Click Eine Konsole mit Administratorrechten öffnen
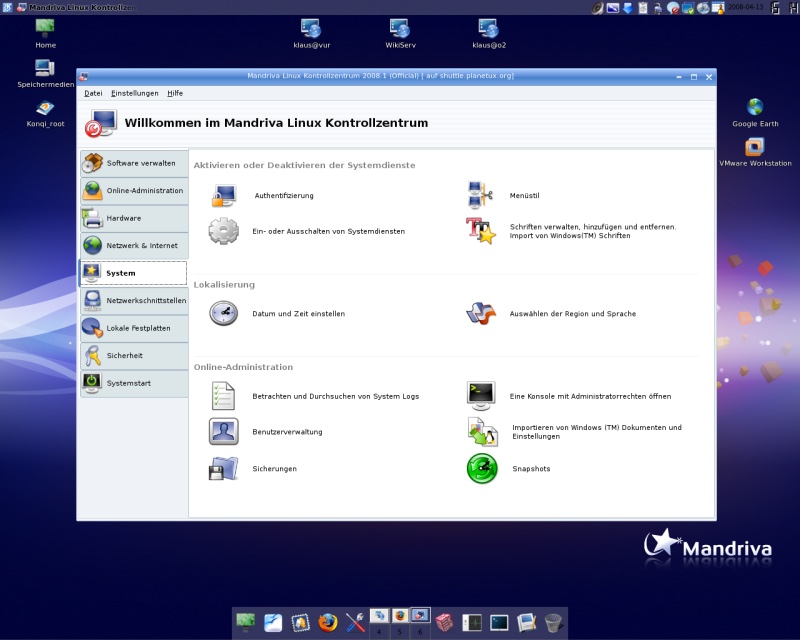The image size is (800, 640). pos(590,397)
